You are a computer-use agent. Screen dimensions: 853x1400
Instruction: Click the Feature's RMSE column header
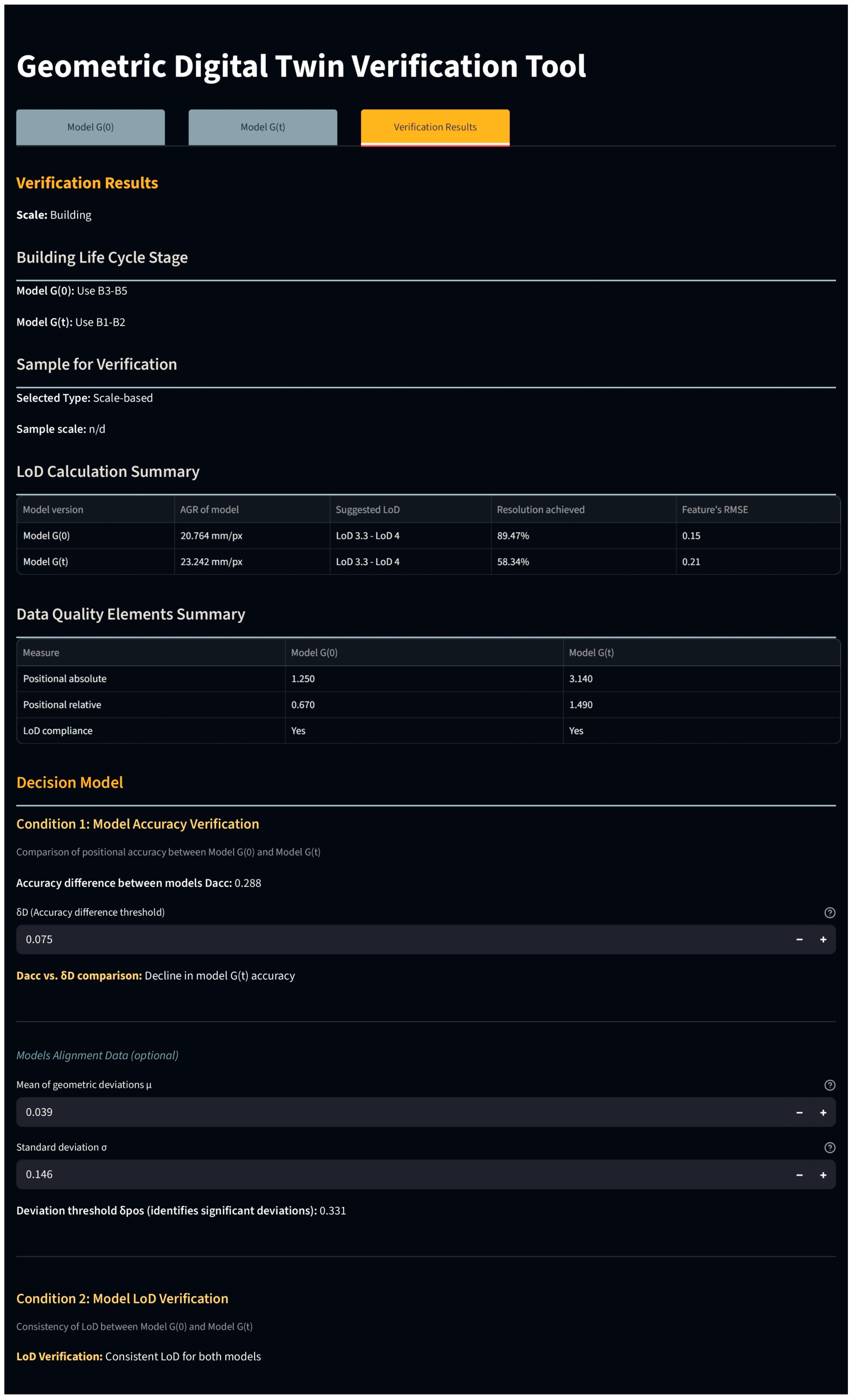(715, 510)
